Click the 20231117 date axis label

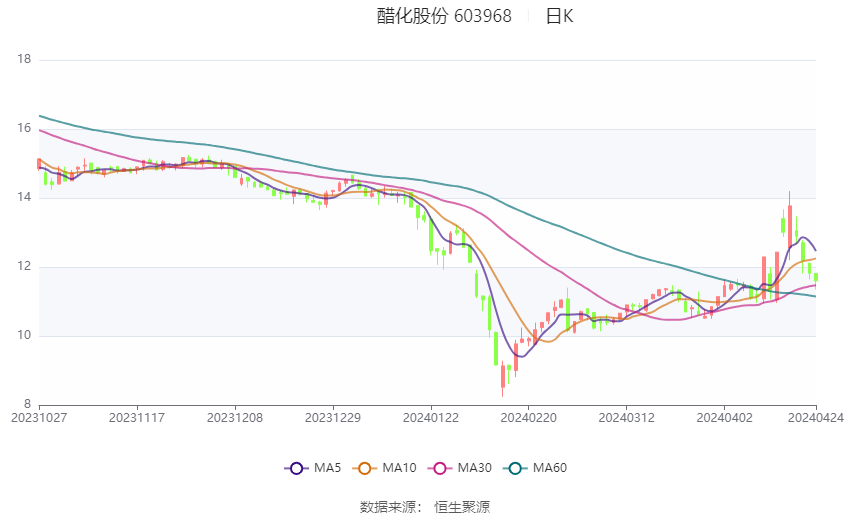(x=137, y=418)
